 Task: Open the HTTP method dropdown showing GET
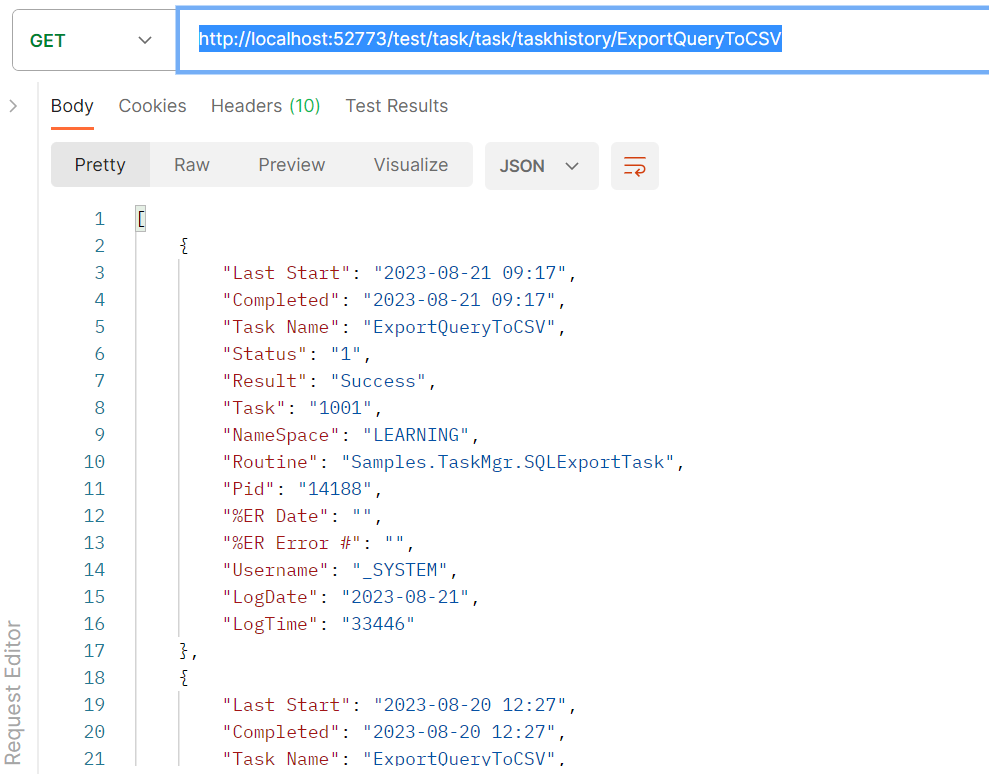click(x=143, y=40)
